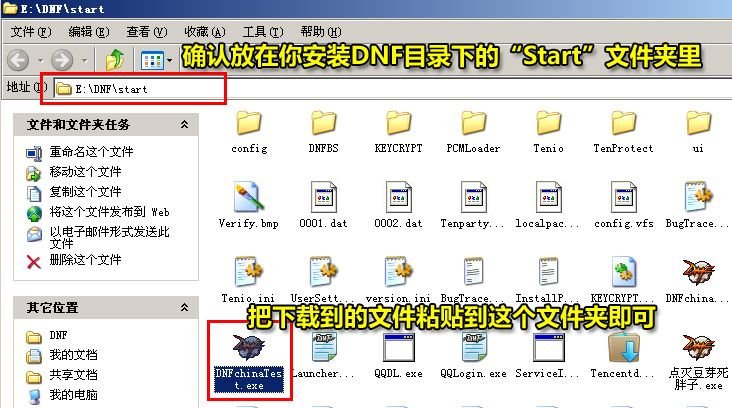Click 以电子邮件形式发送此文件 link
The height and width of the screenshot is (408, 732).
point(110,237)
